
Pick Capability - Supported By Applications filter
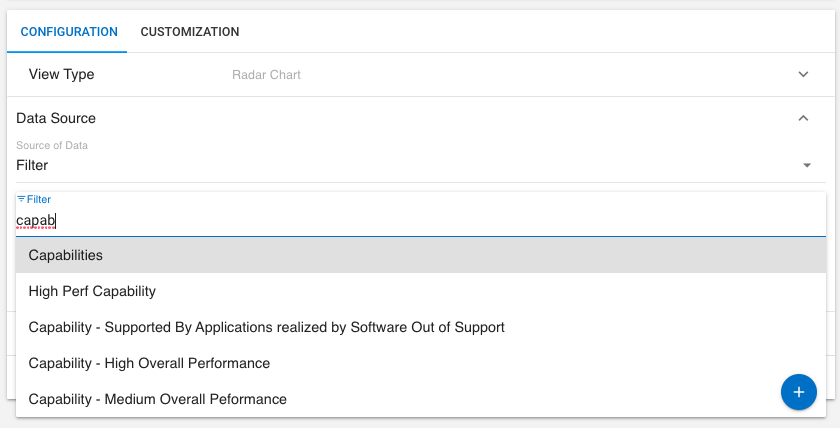pos(266,327)
